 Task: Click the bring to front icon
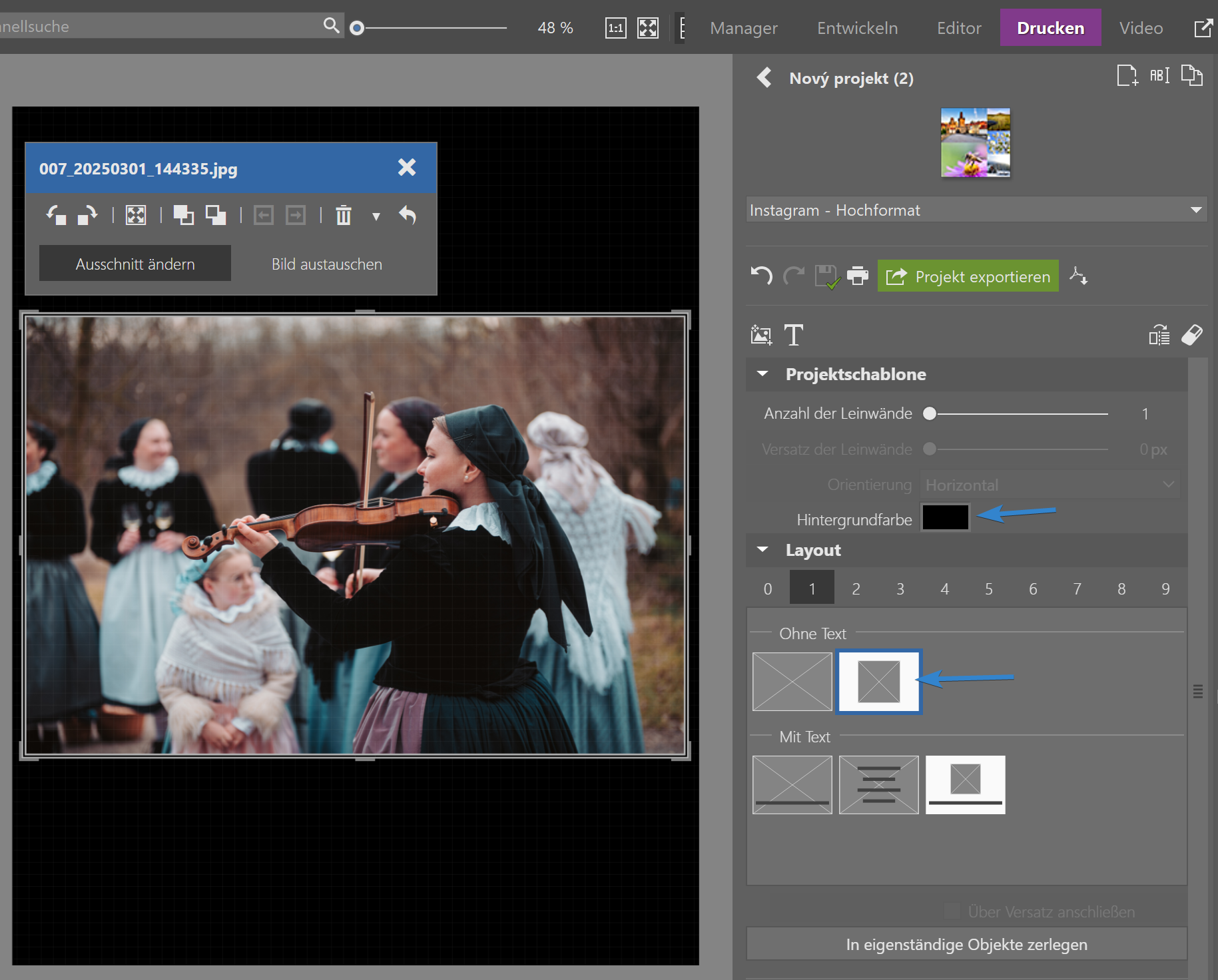pyautogui.click(x=183, y=215)
